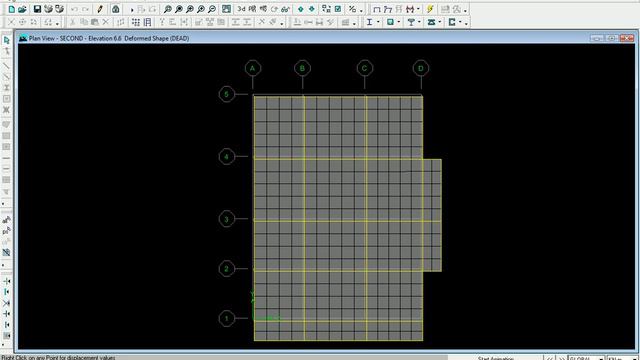Select the rubber band zoom tool
Viewport: 640px width, 360px height.
pos(167,9)
